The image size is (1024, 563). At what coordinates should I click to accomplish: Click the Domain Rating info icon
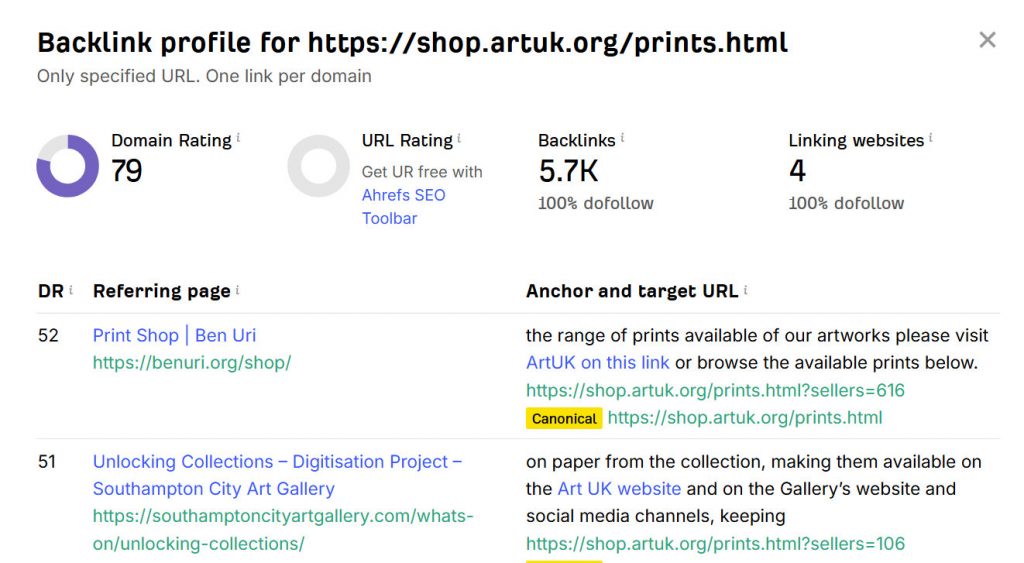click(x=238, y=138)
